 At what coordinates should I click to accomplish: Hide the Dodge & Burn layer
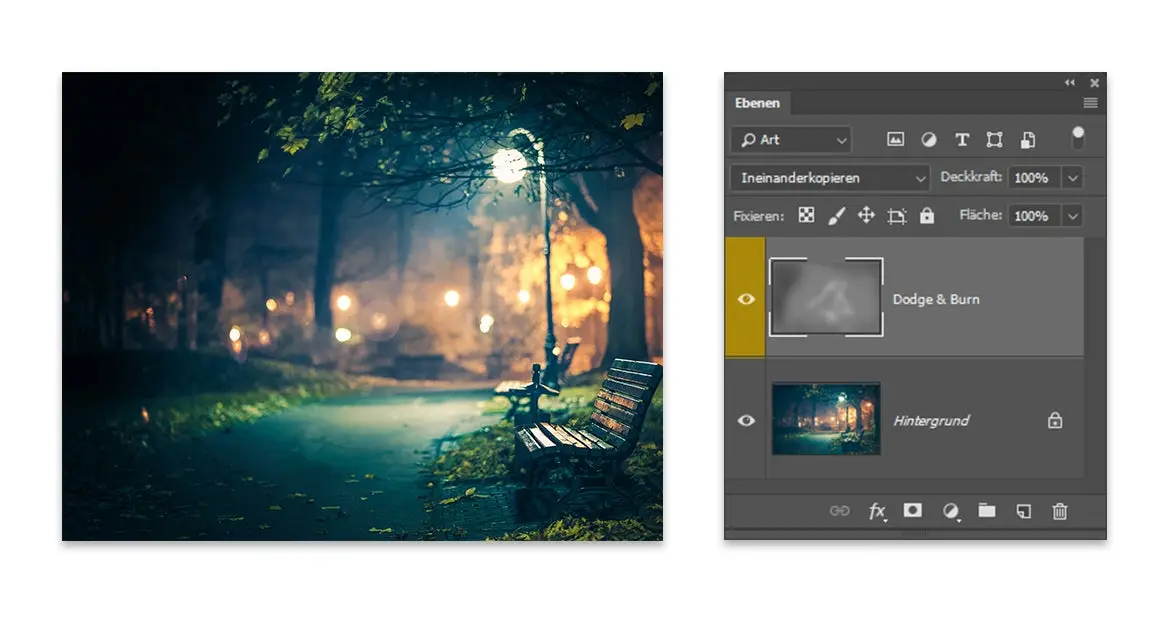click(746, 298)
